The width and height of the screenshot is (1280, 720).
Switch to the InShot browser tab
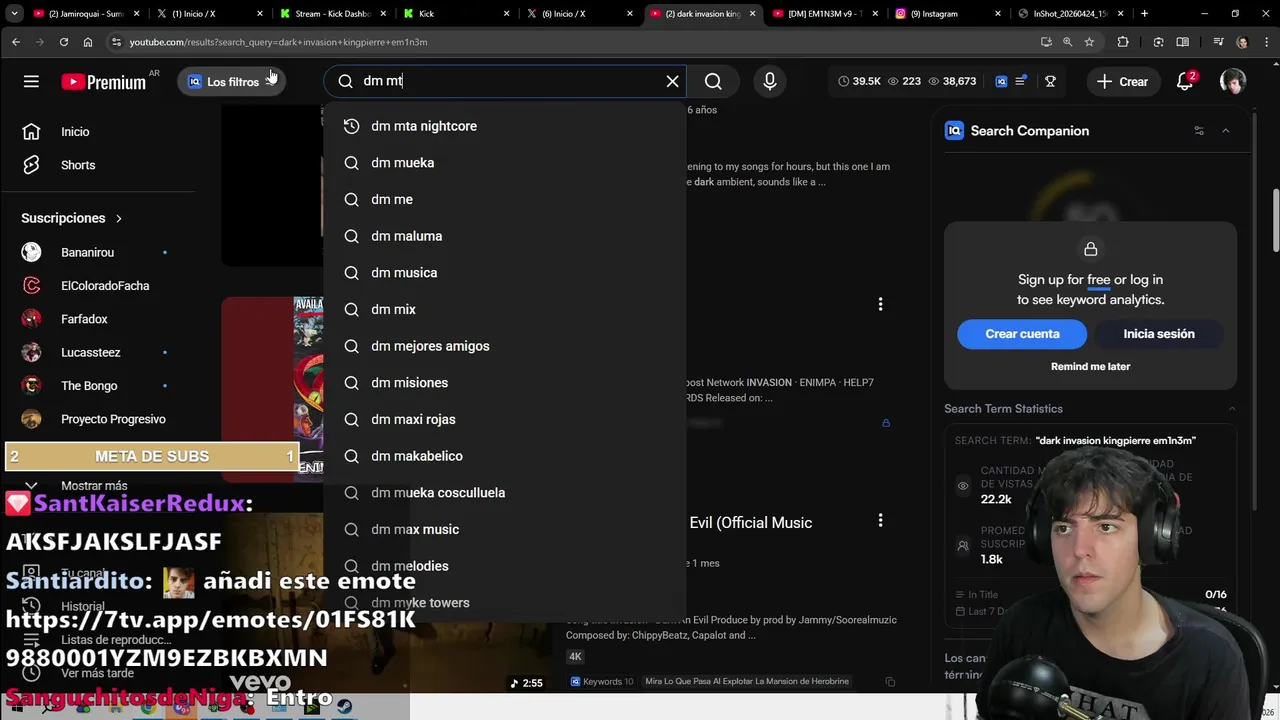[1072, 14]
